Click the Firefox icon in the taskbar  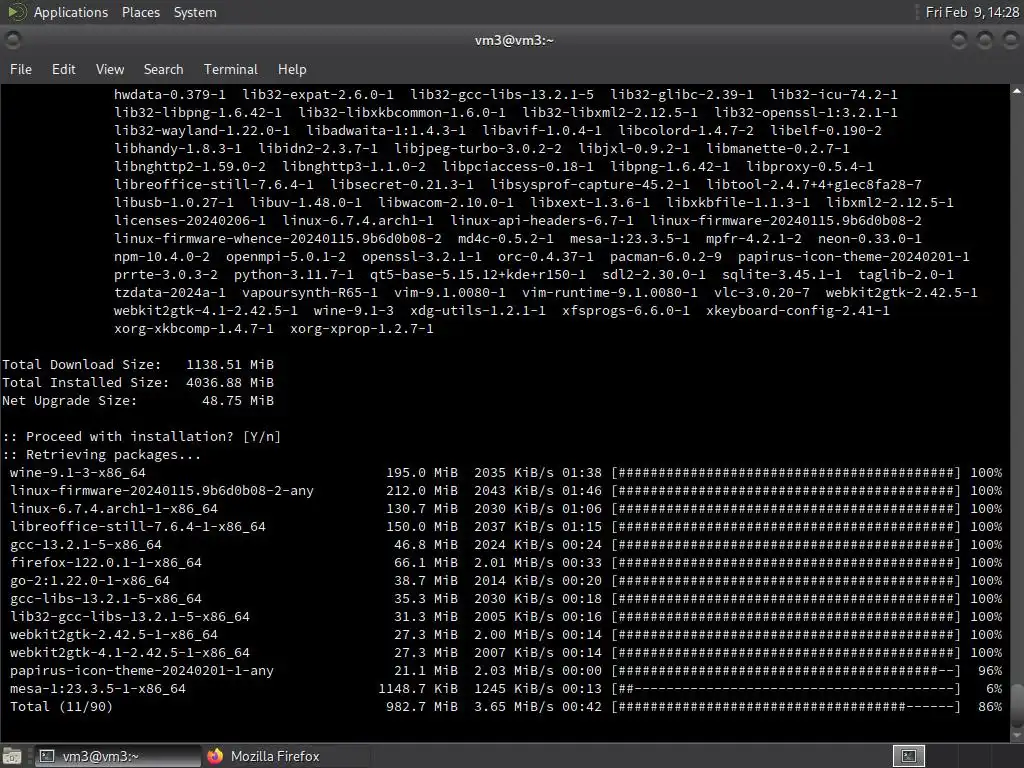tap(215, 756)
